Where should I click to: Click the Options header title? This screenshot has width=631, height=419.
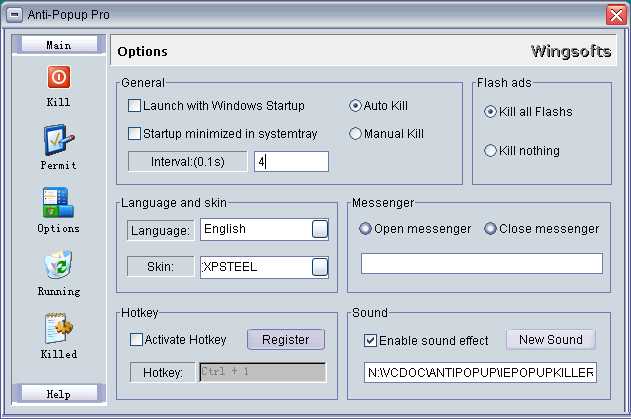[x=142, y=52]
